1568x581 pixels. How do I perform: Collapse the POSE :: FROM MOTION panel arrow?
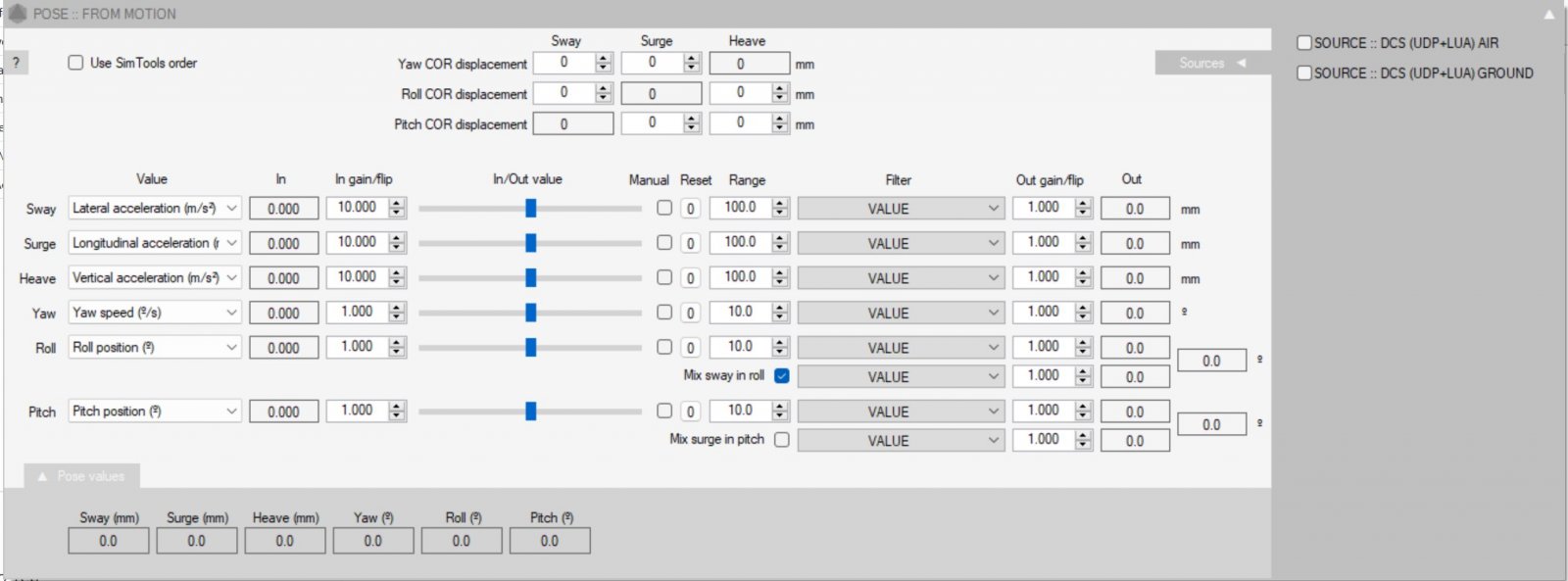click(1548, 15)
